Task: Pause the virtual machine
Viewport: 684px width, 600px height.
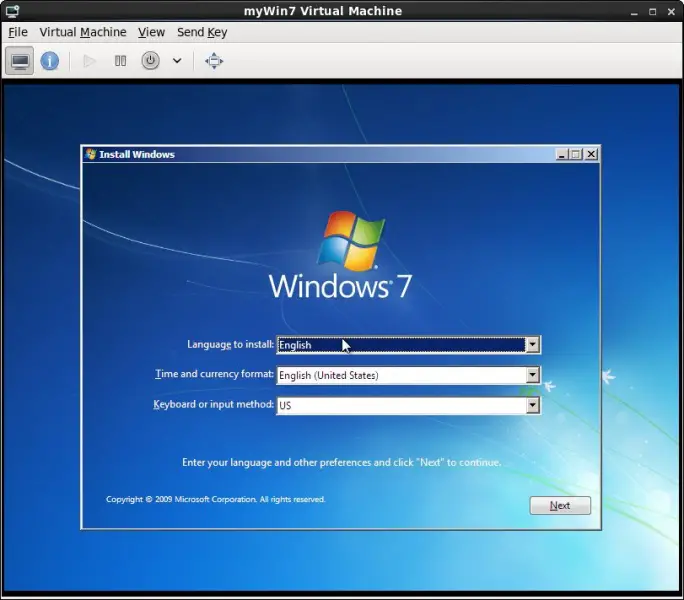Action: [x=120, y=61]
